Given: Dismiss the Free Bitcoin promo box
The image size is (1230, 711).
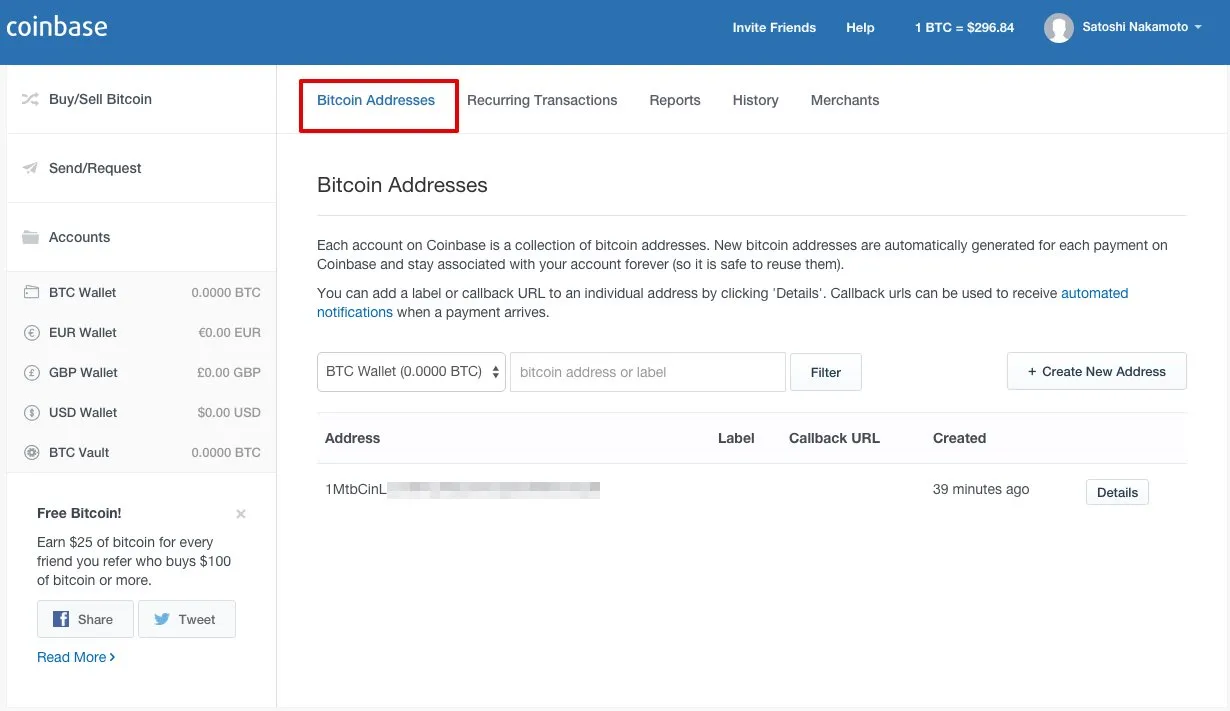Looking at the screenshot, I should click(241, 514).
